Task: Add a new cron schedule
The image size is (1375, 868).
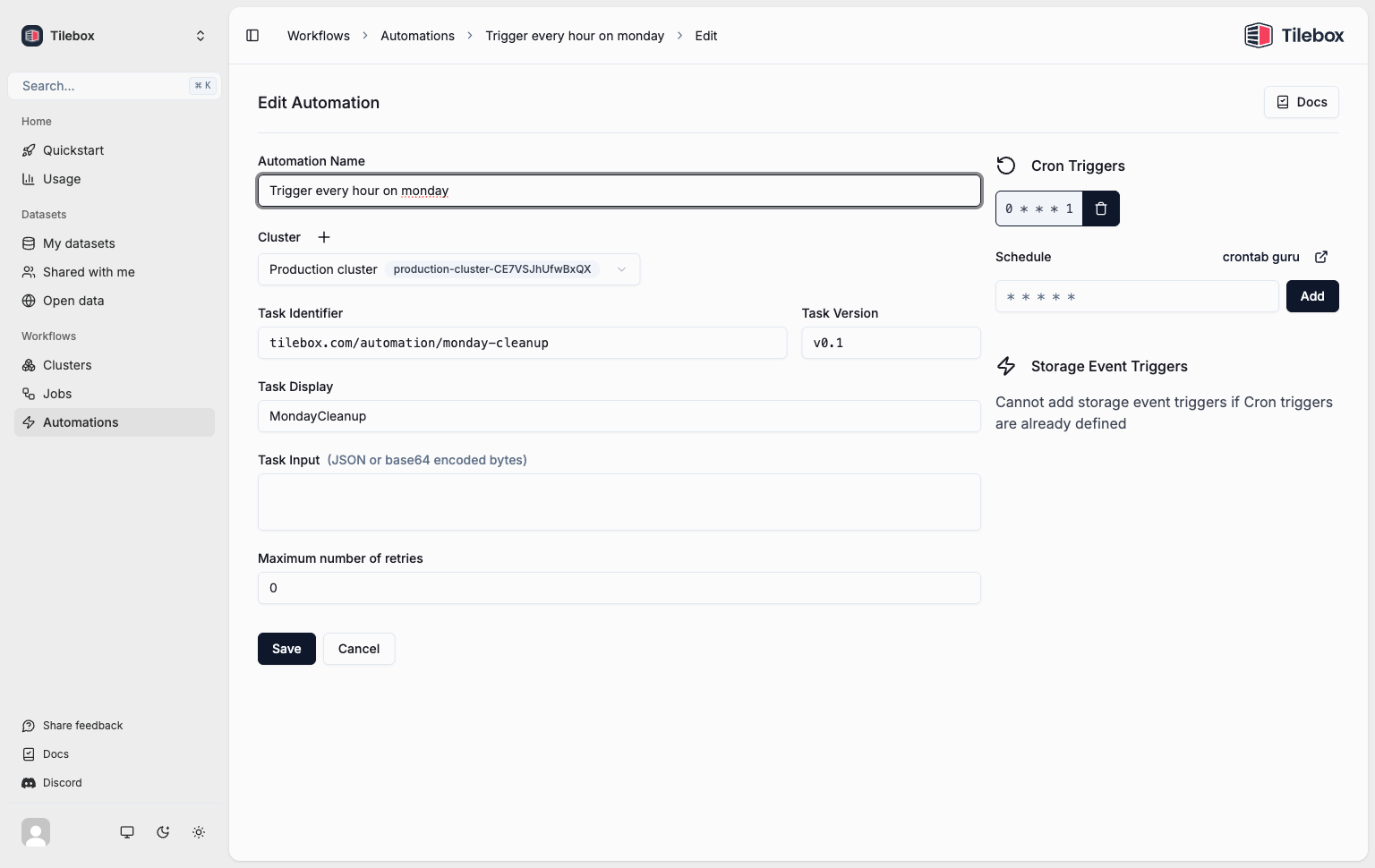Action: [1311, 296]
